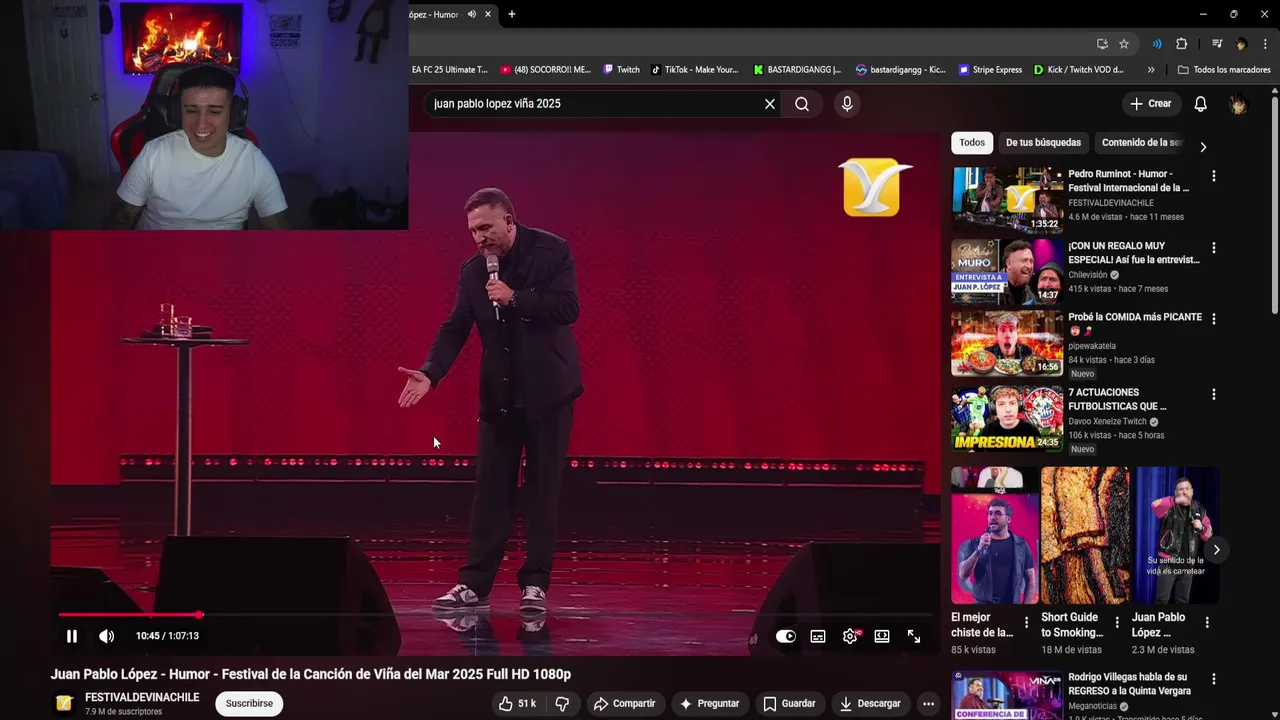Image resolution: width=1280 pixels, height=720 pixels.
Task: Open the FESTIVALDEVINACHILE channel name link
Action: pyautogui.click(x=142, y=697)
